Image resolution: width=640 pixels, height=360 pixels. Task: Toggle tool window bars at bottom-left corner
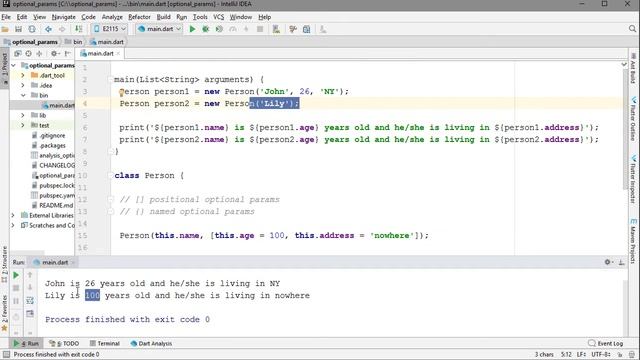click(6, 354)
